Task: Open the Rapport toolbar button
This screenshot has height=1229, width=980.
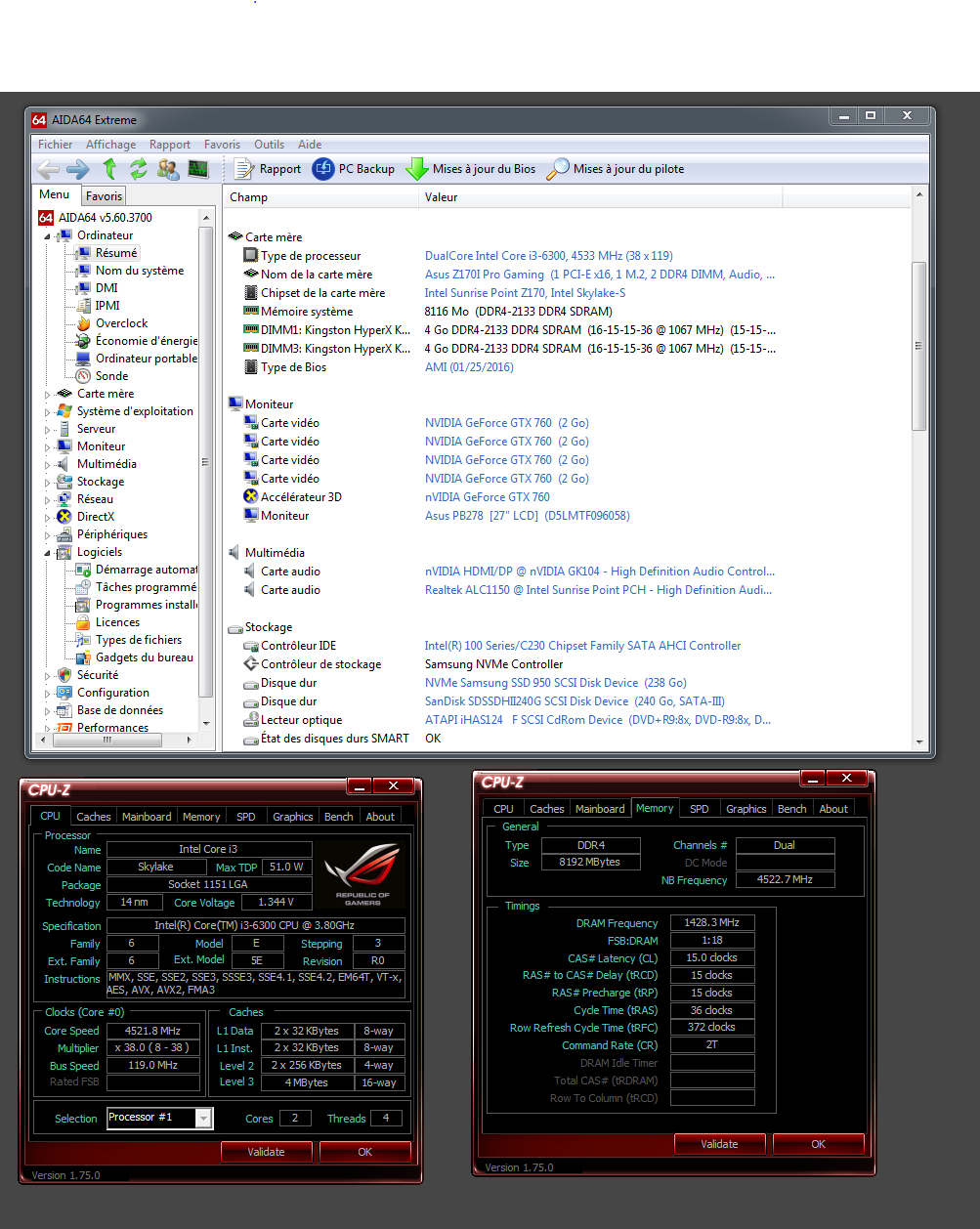Action: tap(268, 169)
